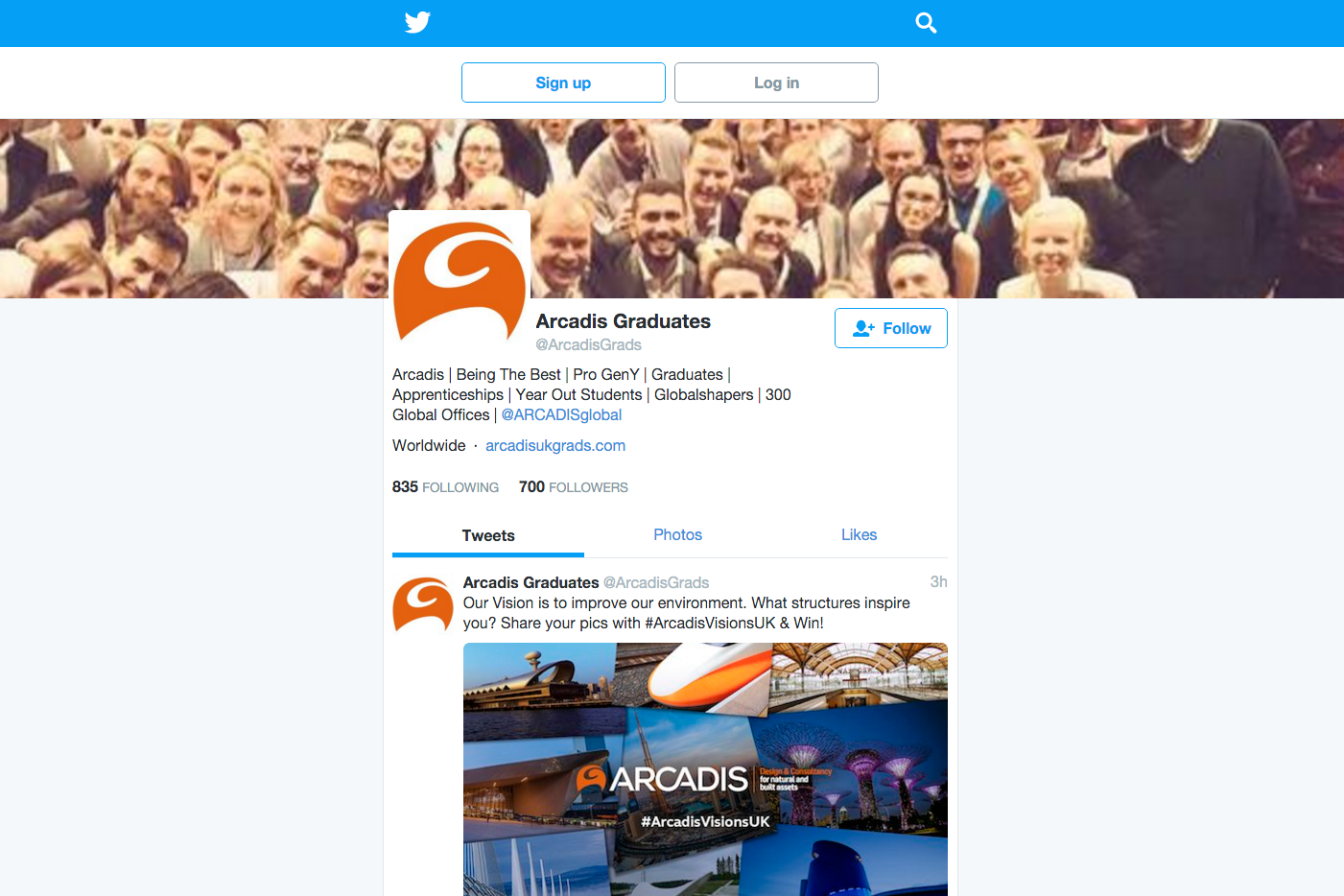Viewport: 1344px width, 896px height.
Task: Click the Worldwide location text
Action: (x=429, y=445)
